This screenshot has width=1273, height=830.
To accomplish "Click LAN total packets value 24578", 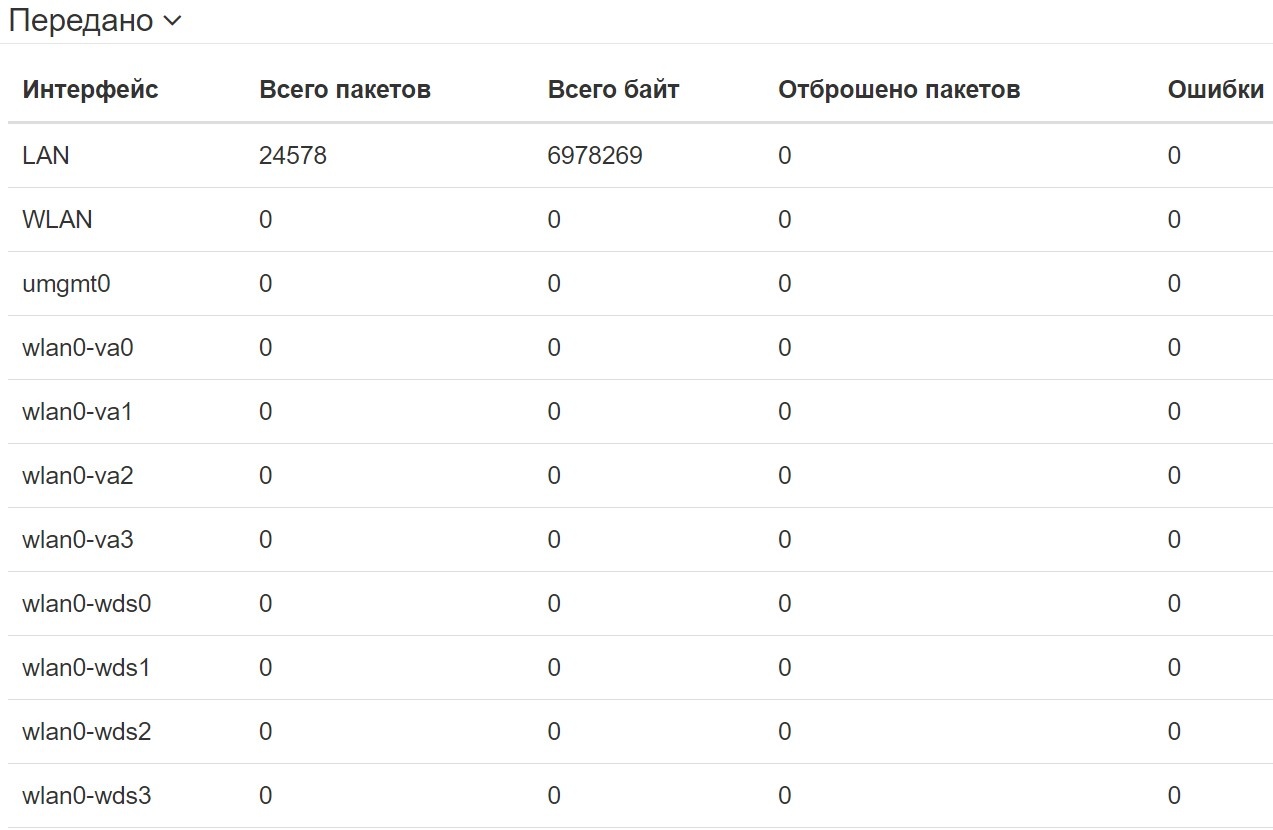I will click(292, 155).
